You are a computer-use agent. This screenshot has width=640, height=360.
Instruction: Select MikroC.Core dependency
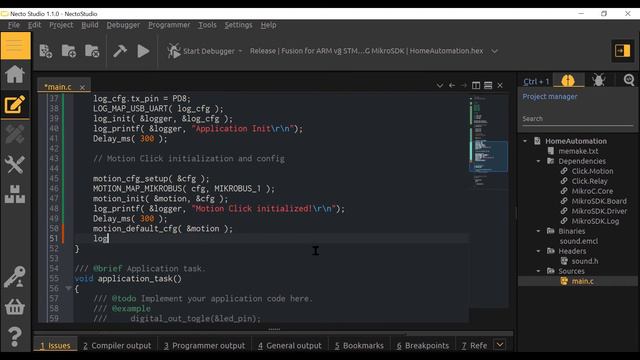592,191
